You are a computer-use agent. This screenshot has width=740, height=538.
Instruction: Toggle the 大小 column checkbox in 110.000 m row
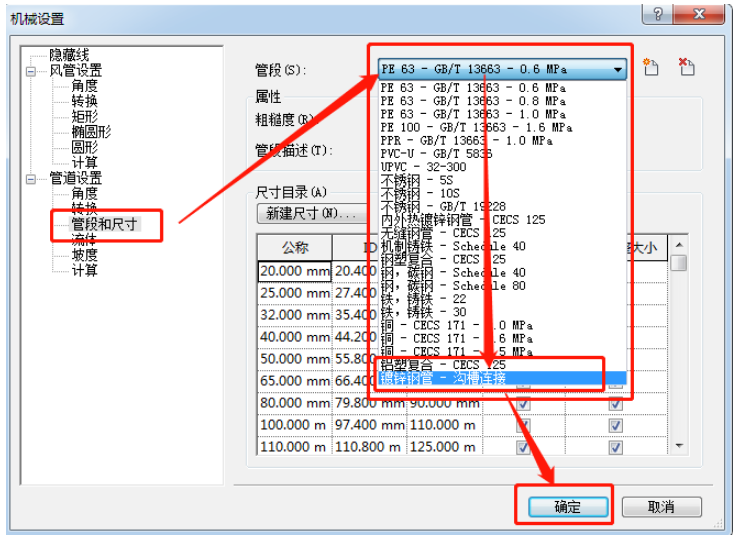point(615,447)
